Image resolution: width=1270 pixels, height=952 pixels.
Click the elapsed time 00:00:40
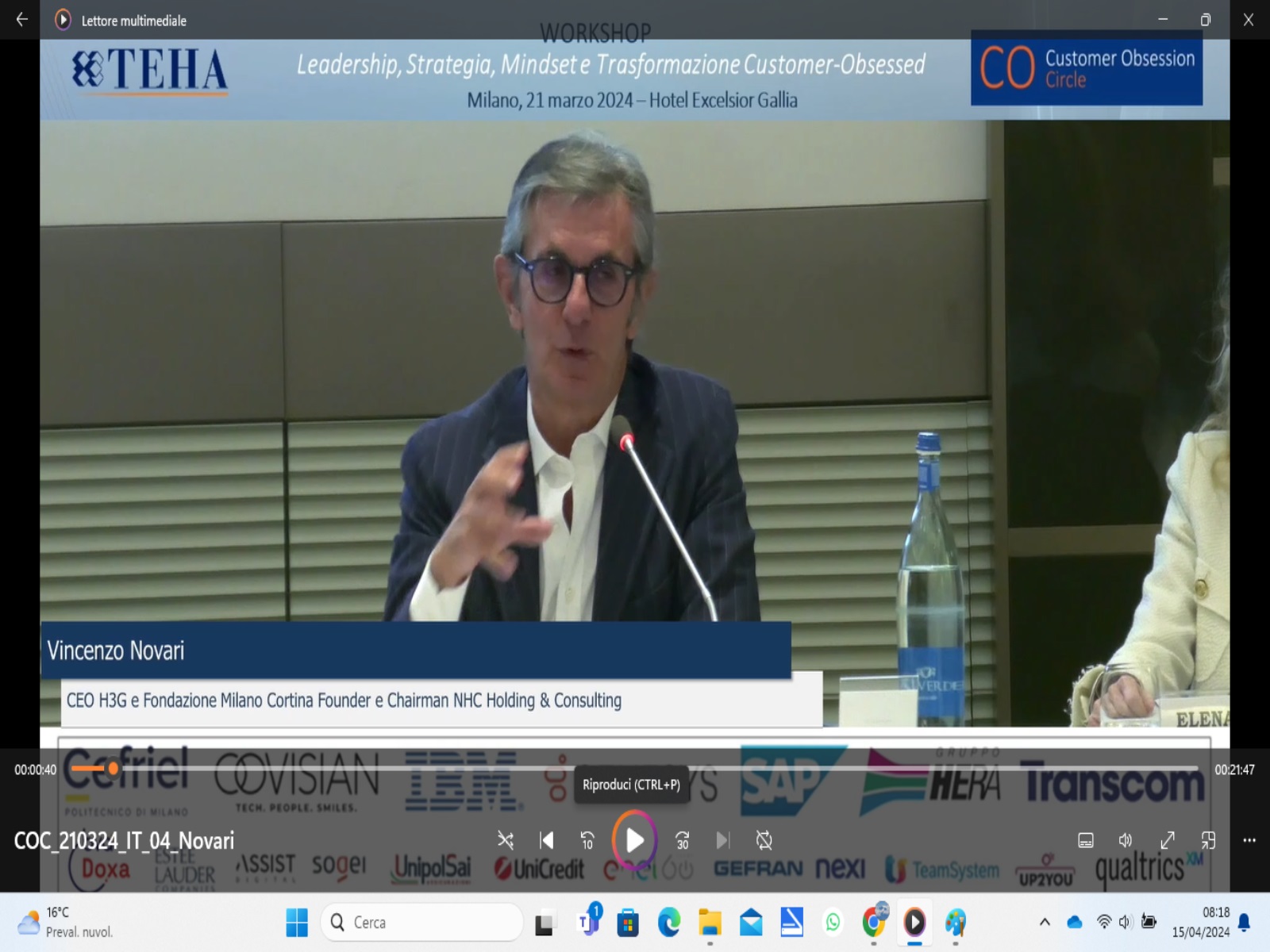tap(36, 770)
